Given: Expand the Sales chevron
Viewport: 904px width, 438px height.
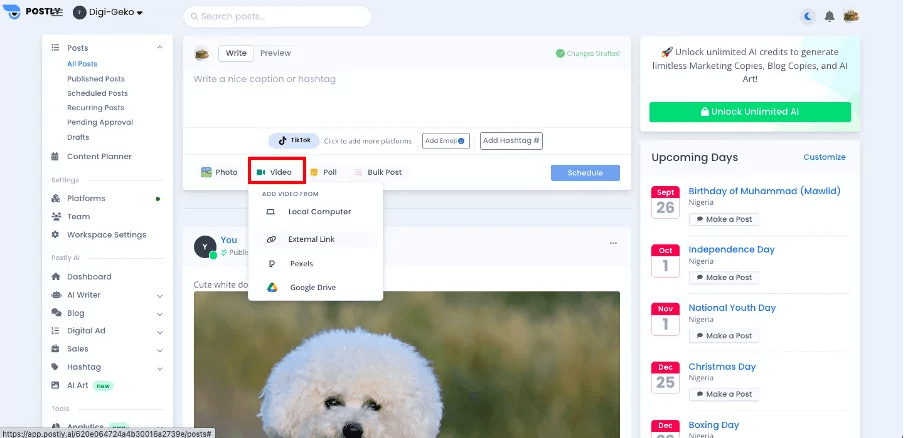Looking at the screenshot, I should 160,350.
